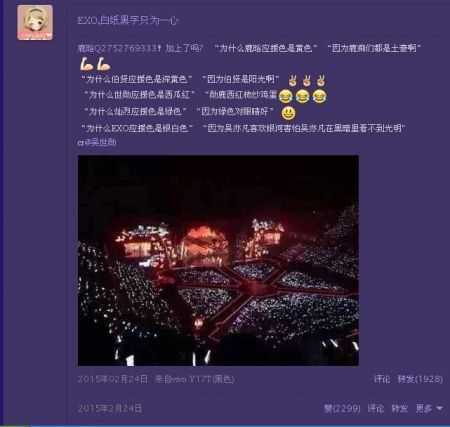This screenshot has height=427, width=450.
Task: Open the 2015年02月24日 timestamp under the photo
Action: [112, 379]
